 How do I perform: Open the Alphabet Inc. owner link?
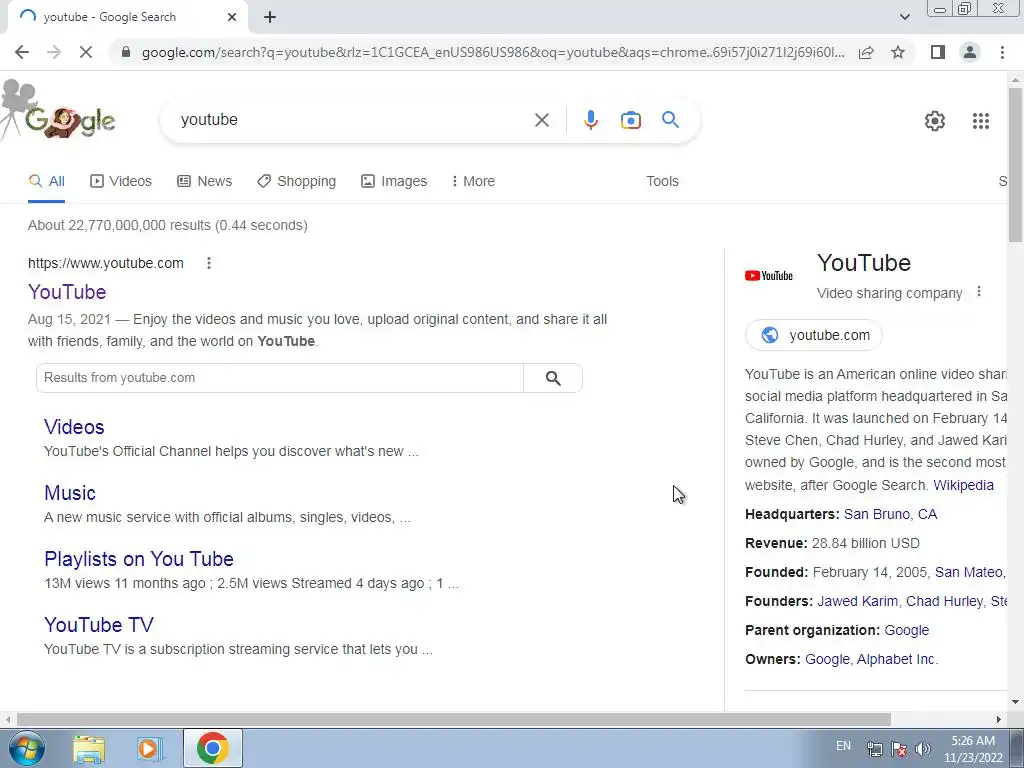895,660
